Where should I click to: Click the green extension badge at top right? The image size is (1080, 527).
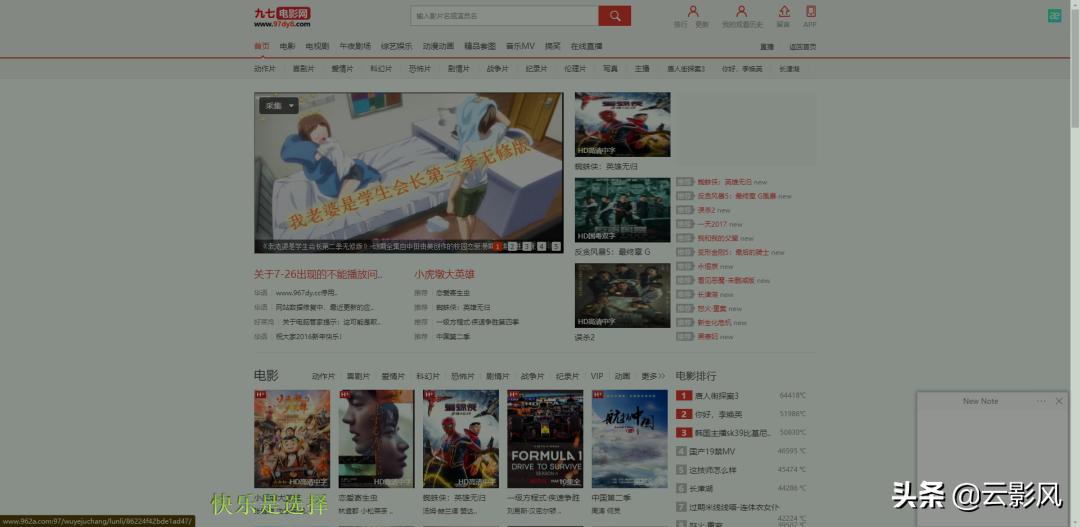(1055, 16)
